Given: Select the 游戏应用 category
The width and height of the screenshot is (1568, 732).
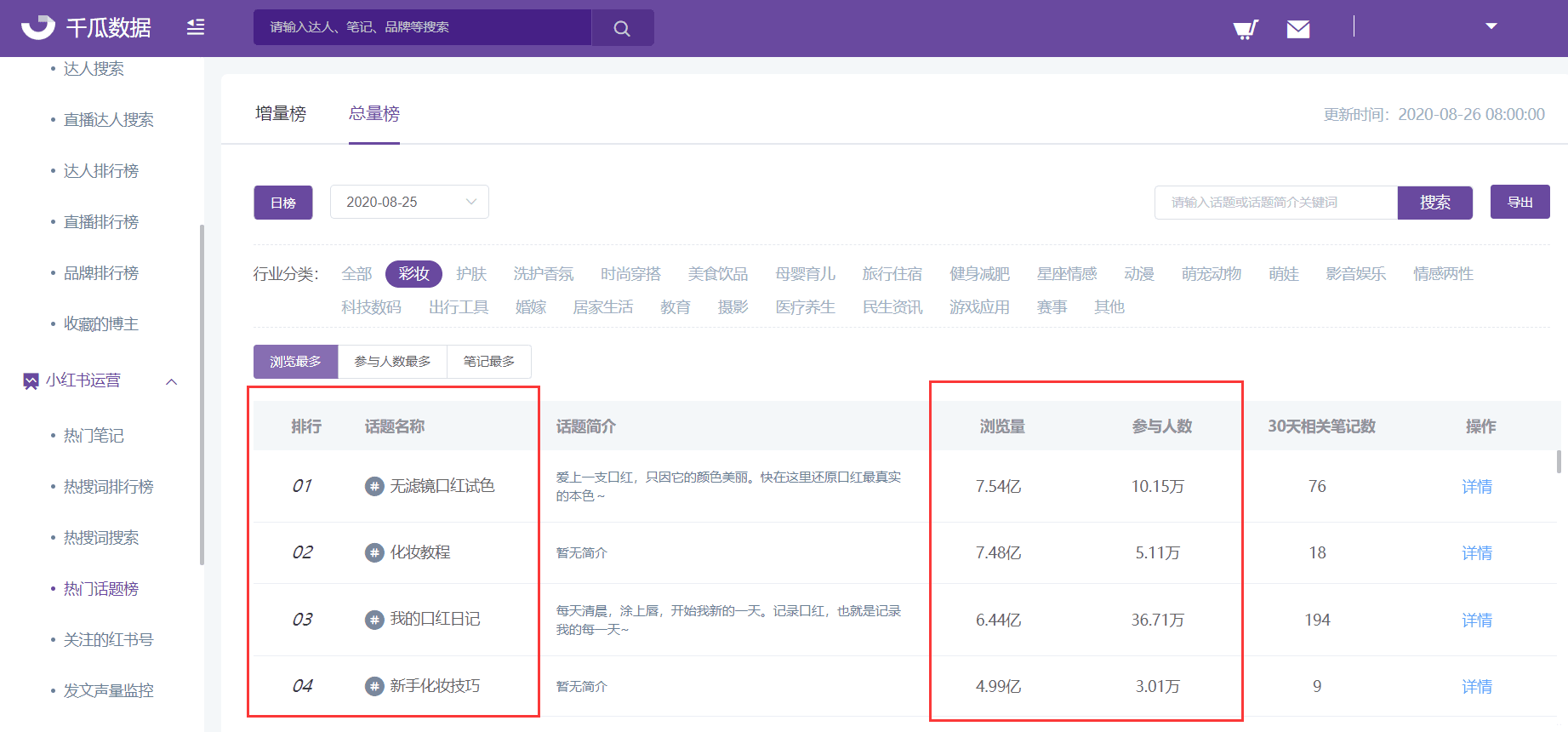Looking at the screenshot, I should pyautogui.click(x=979, y=307).
